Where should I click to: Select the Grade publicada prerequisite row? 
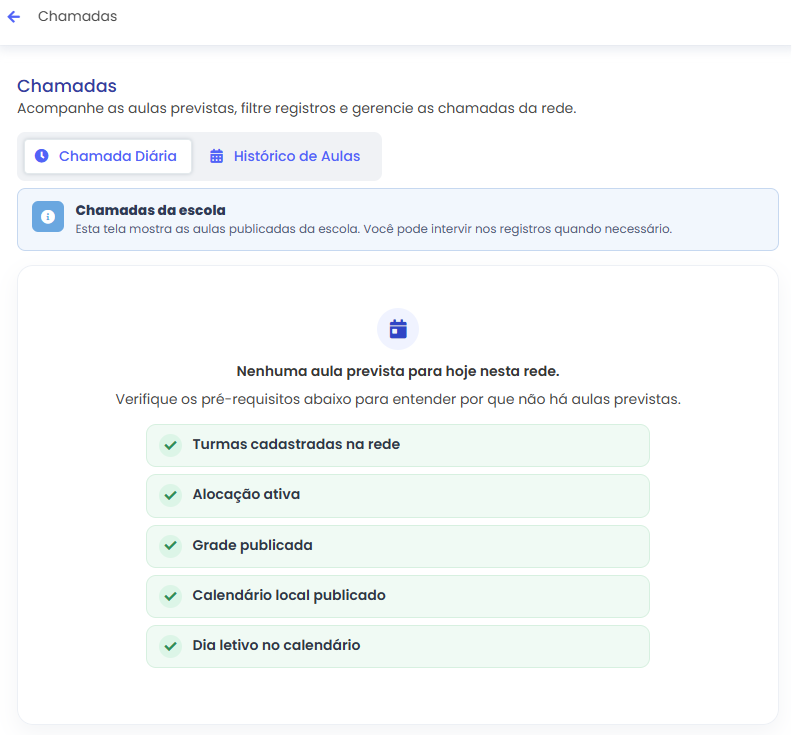(x=398, y=546)
